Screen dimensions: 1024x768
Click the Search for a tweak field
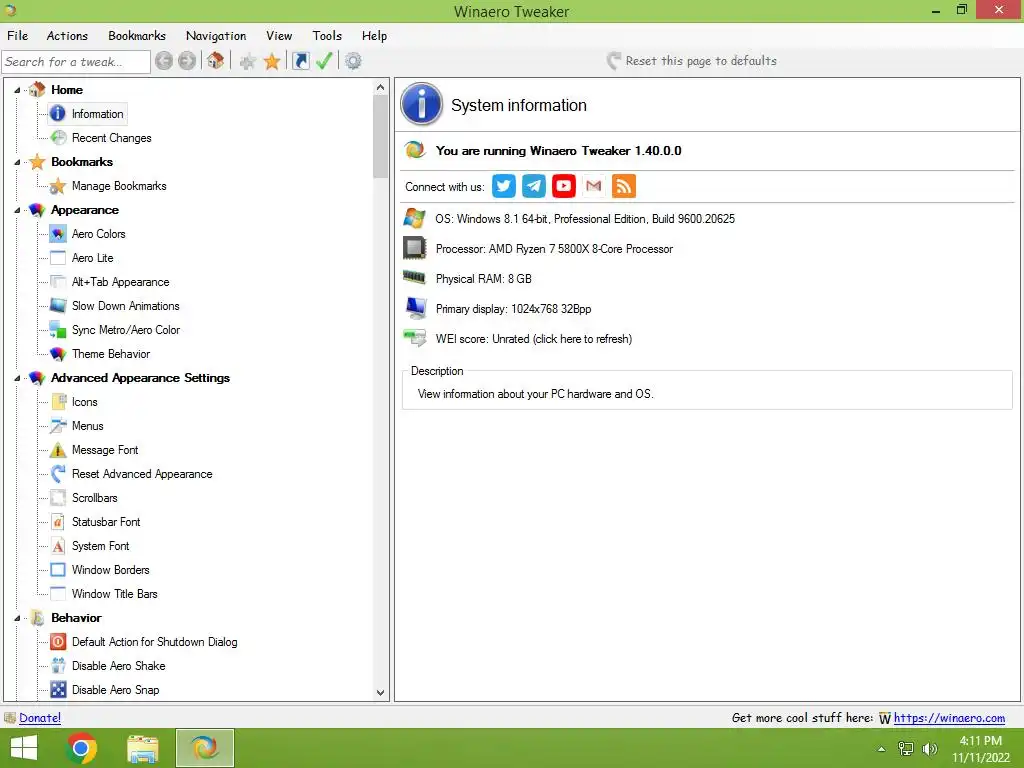click(x=76, y=61)
